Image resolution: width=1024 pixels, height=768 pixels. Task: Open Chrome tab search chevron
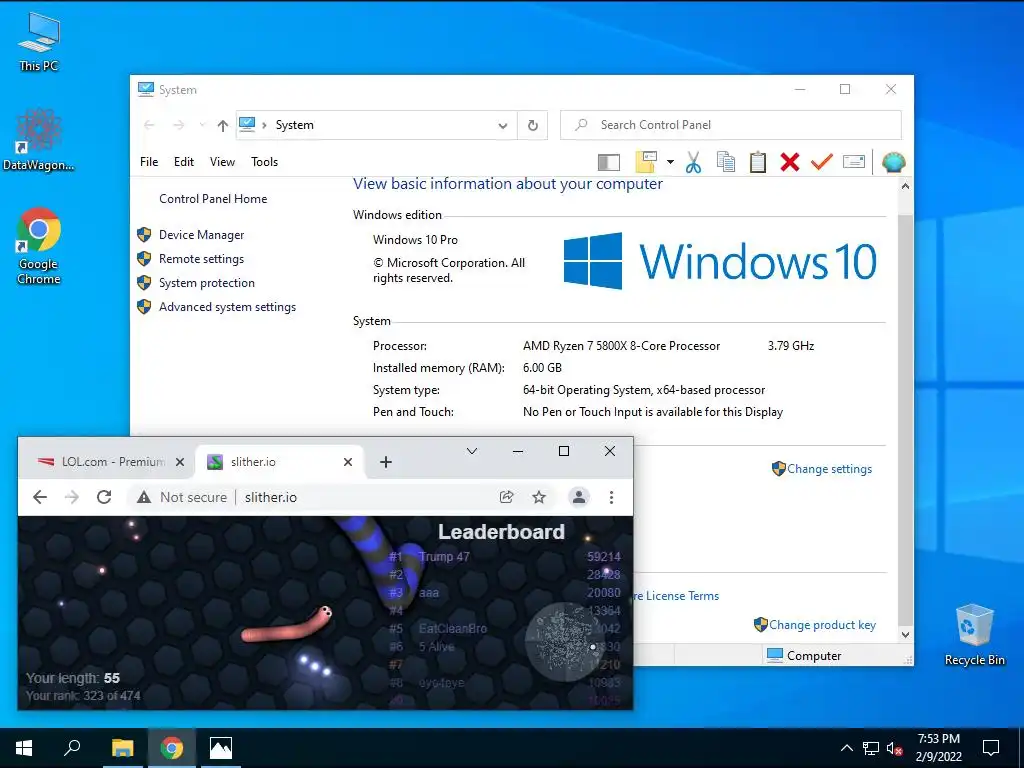click(472, 451)
